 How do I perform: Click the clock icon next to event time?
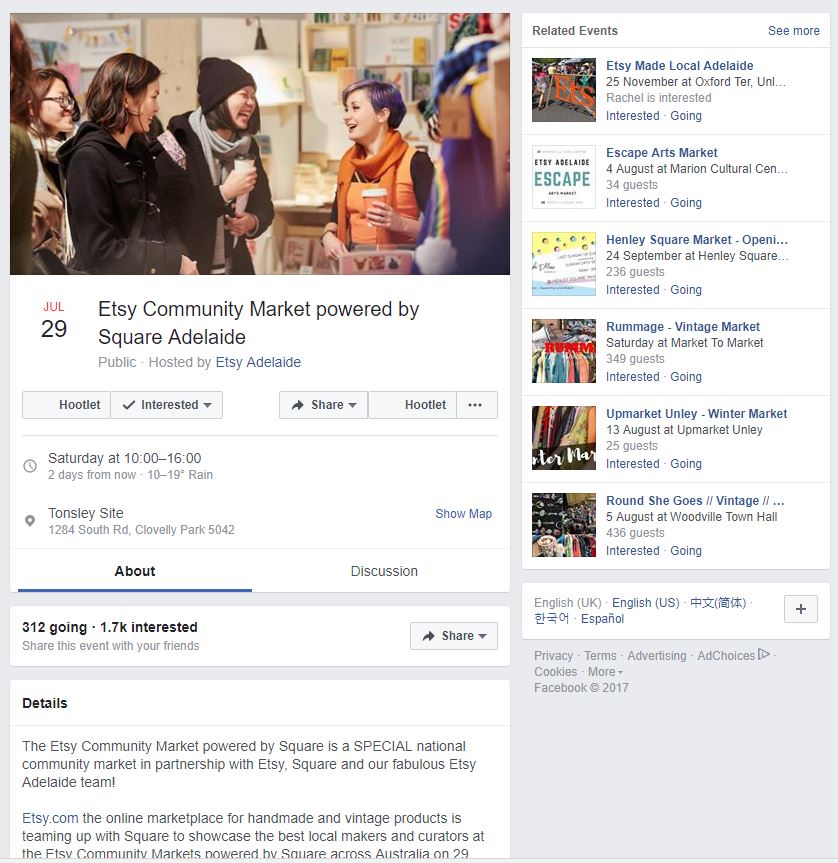[x=30, y=466]
